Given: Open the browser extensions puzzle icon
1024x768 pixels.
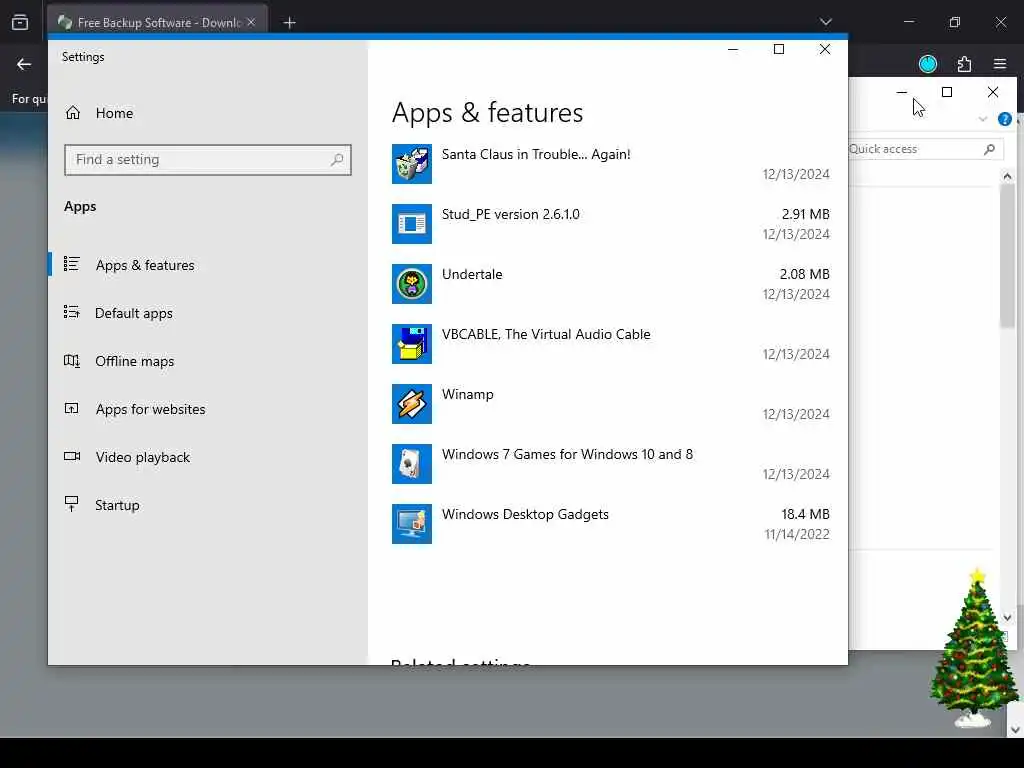Looking at the screenshot, I should click(x=964, y=64).
